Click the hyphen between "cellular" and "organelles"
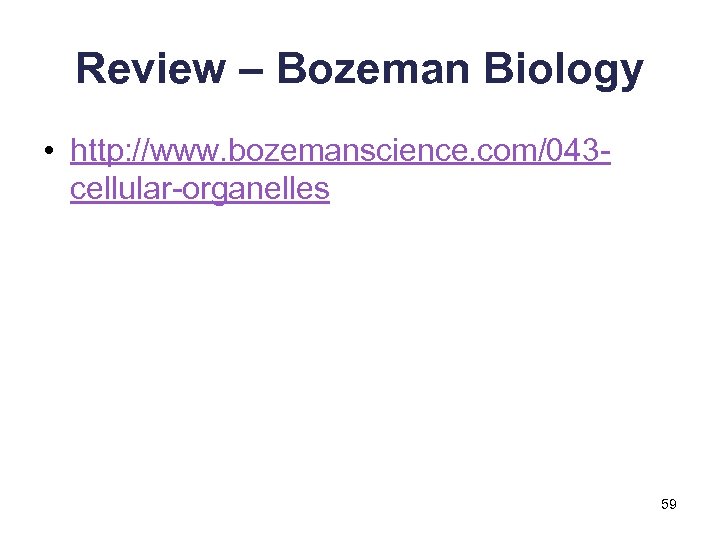The height and width of the screenshot is (540, 720). (172, 189)
